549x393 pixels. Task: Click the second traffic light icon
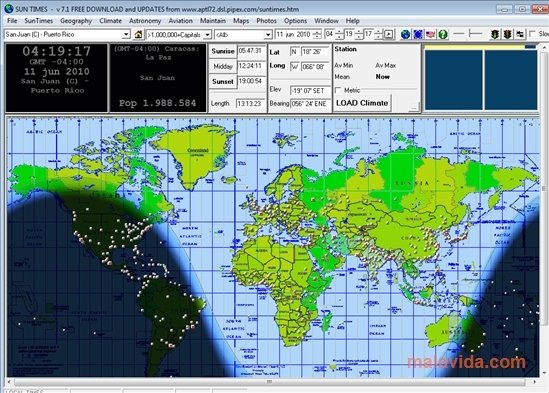coord(507,34)
